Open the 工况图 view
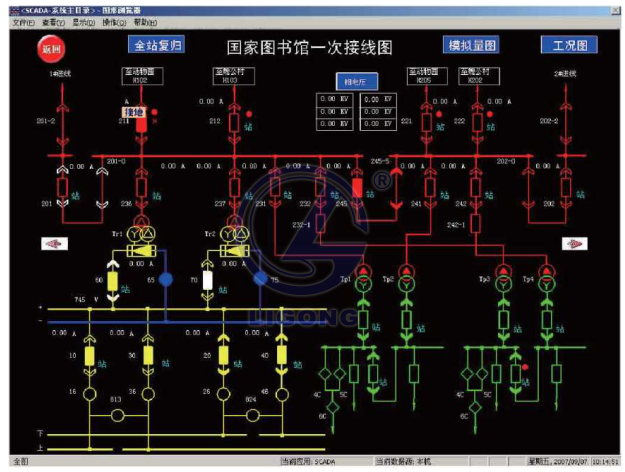The height and width of the screenshot is (472, 625). click(568, 46)
